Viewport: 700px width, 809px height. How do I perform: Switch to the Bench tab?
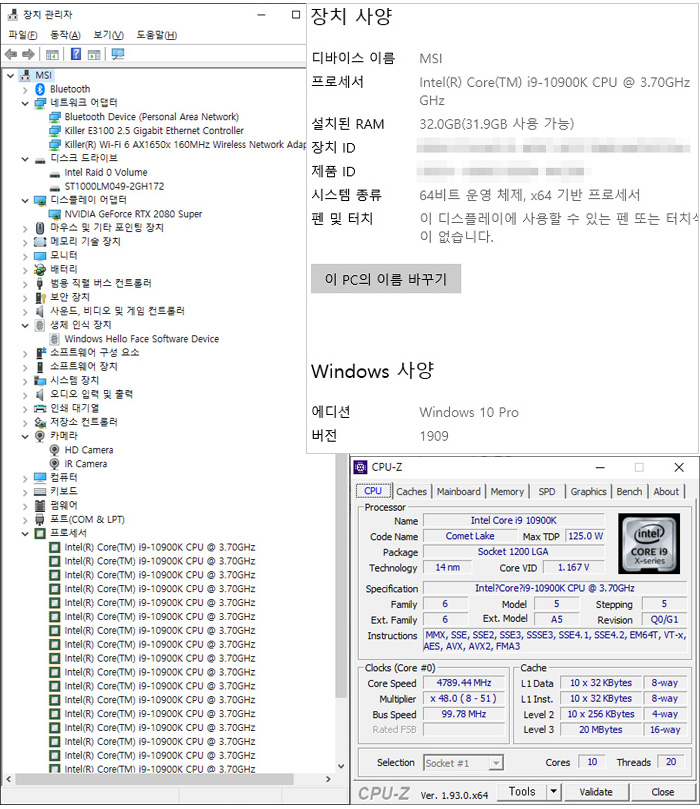point(629,492)
